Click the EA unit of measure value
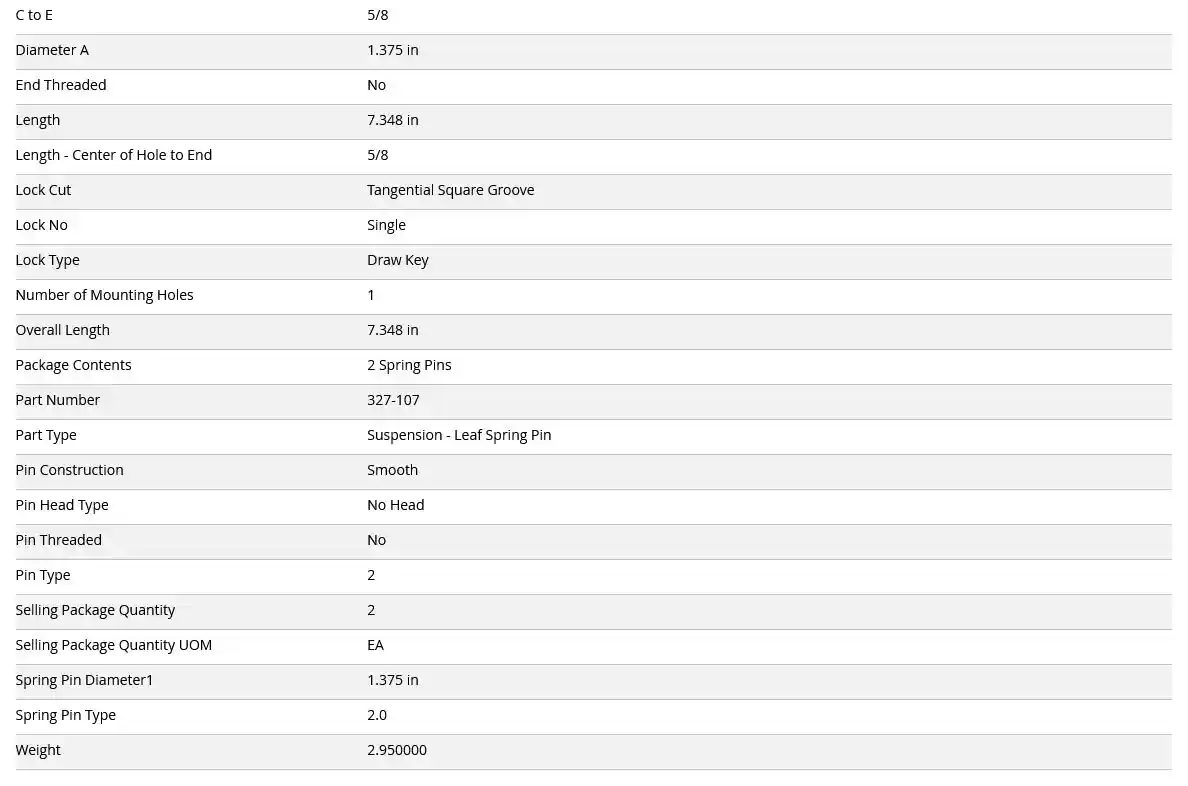The height and width of the screenshot is (786, 1188). [375, 645]
